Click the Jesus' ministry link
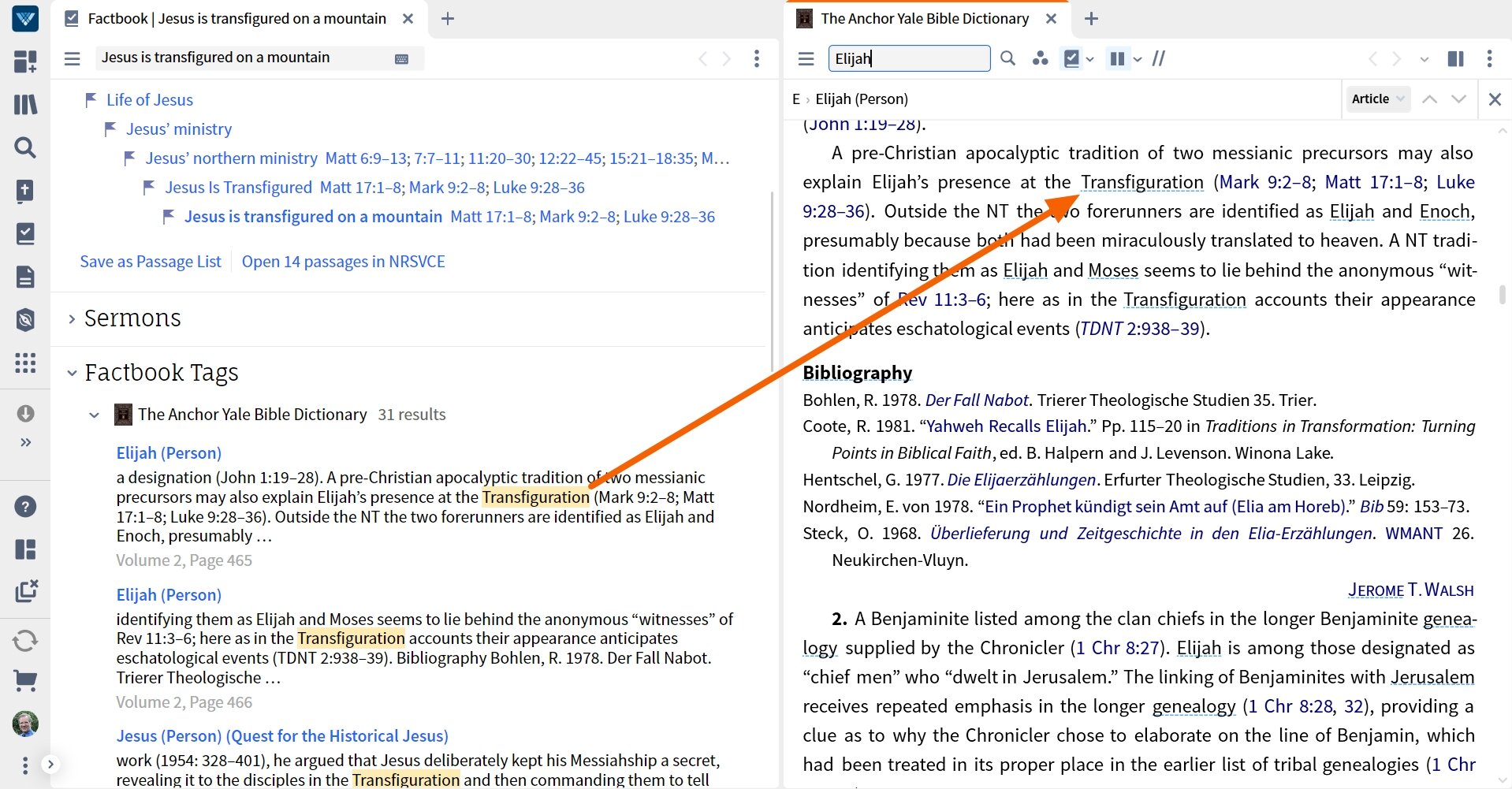1512x789 pixels. (x=179, y=129)
